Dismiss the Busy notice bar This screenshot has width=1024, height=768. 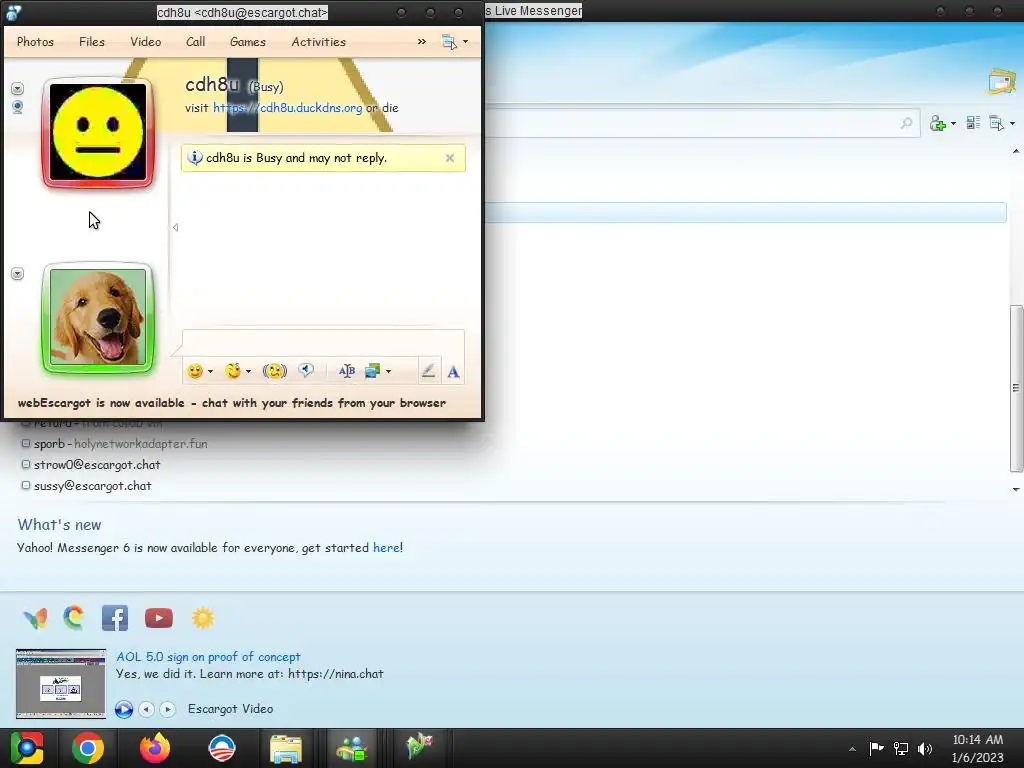(x=449, y=158)
